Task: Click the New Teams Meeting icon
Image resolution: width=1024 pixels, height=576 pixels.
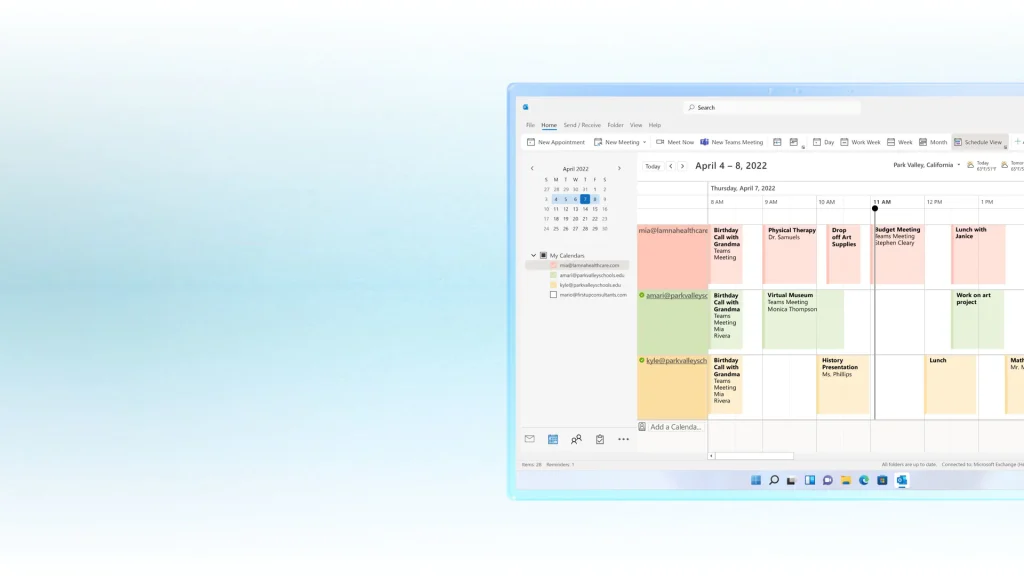Action: click(705, 142)
